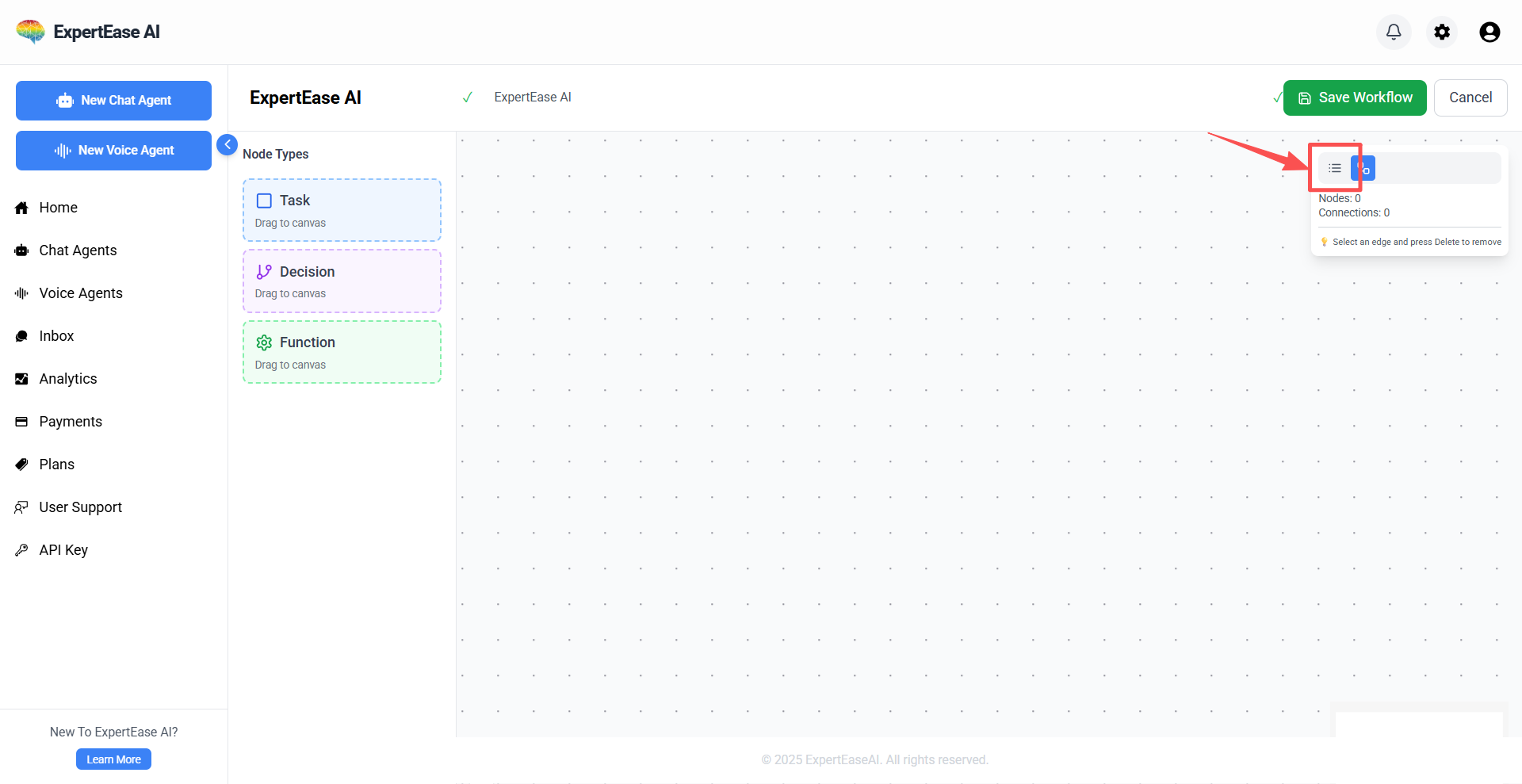Click the ExpertEase AI brain logo
This screenshot has width=1522, height=784.
pyautogui.click(x=31, y=32)
